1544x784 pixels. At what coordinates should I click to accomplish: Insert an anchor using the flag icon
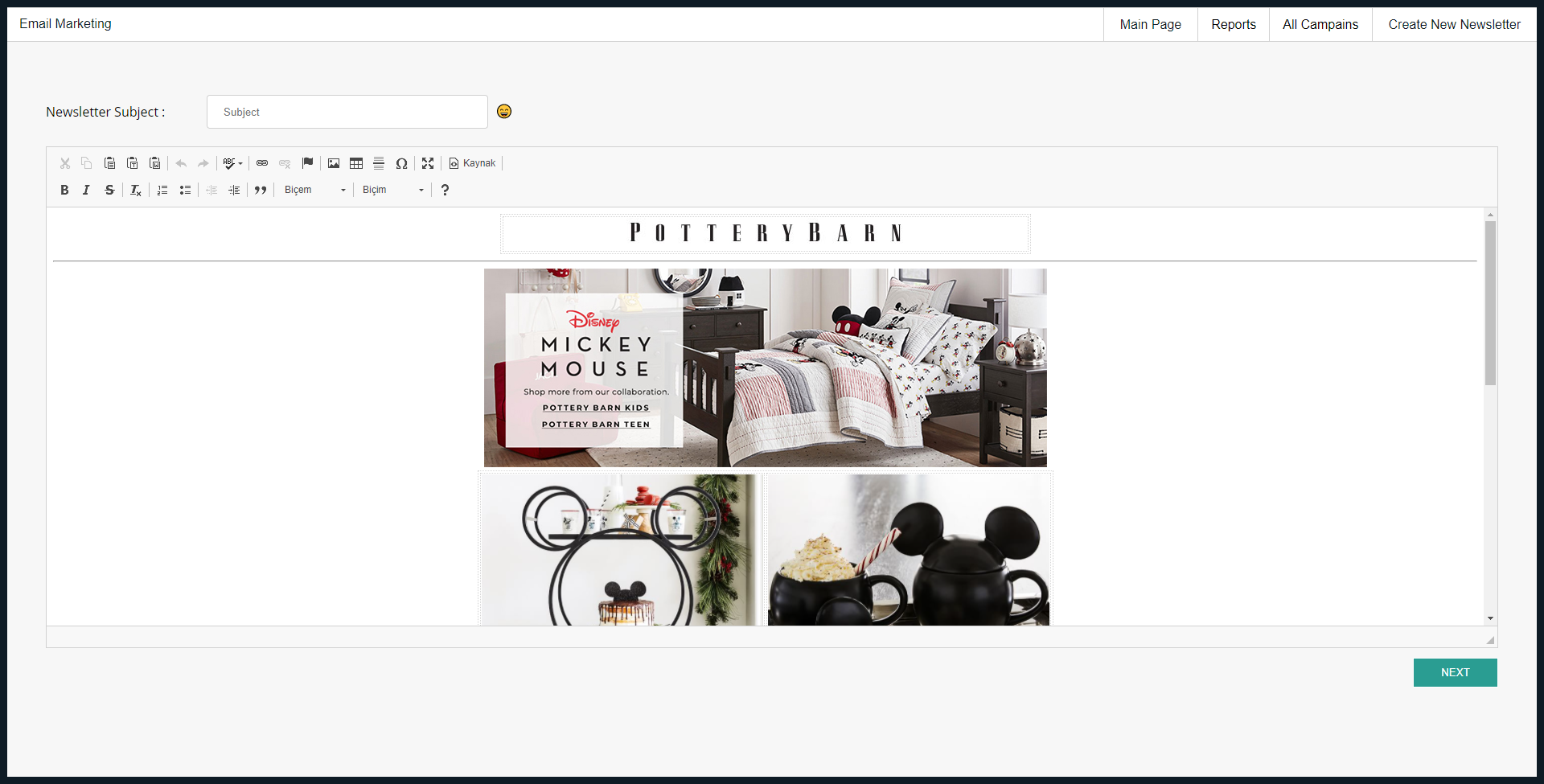point(307,163)
